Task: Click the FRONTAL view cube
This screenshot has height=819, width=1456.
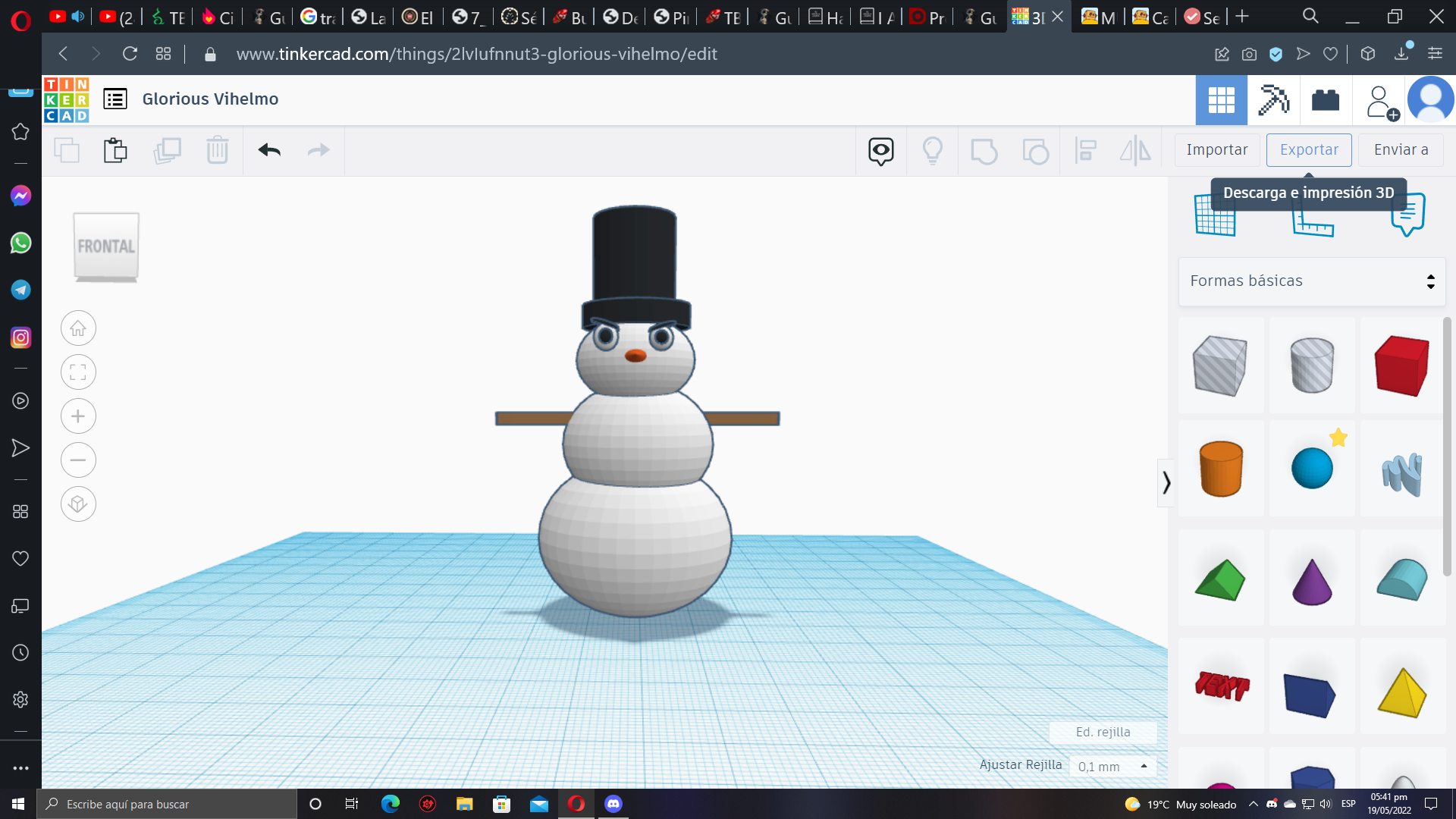Action: pos(106,246)
